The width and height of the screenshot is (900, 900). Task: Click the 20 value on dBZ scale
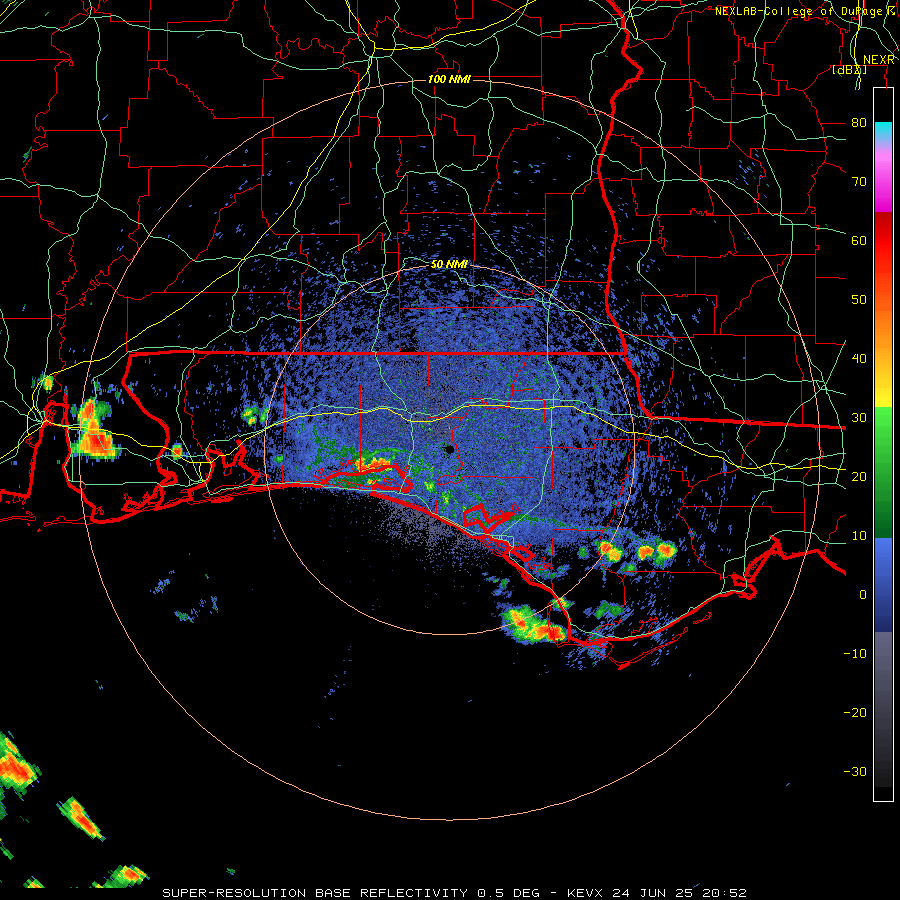859,476
